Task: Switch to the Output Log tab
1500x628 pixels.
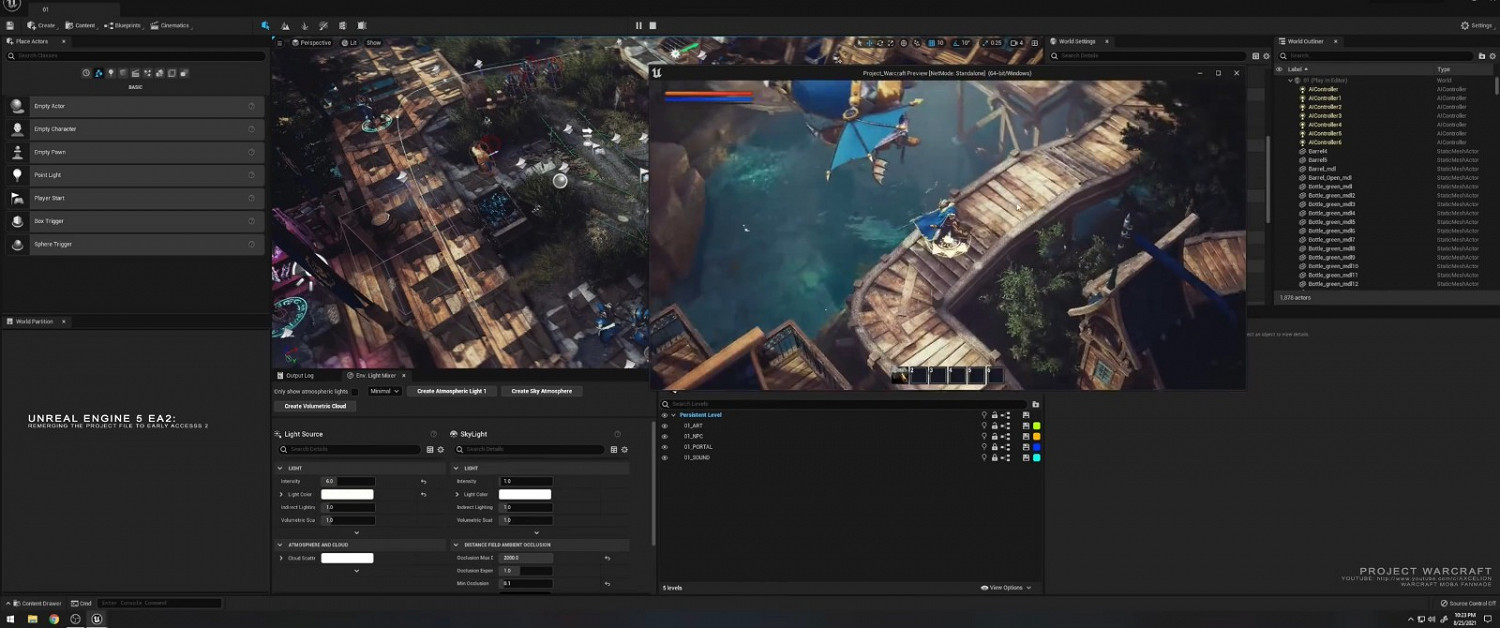Action: tap(299, 376)
